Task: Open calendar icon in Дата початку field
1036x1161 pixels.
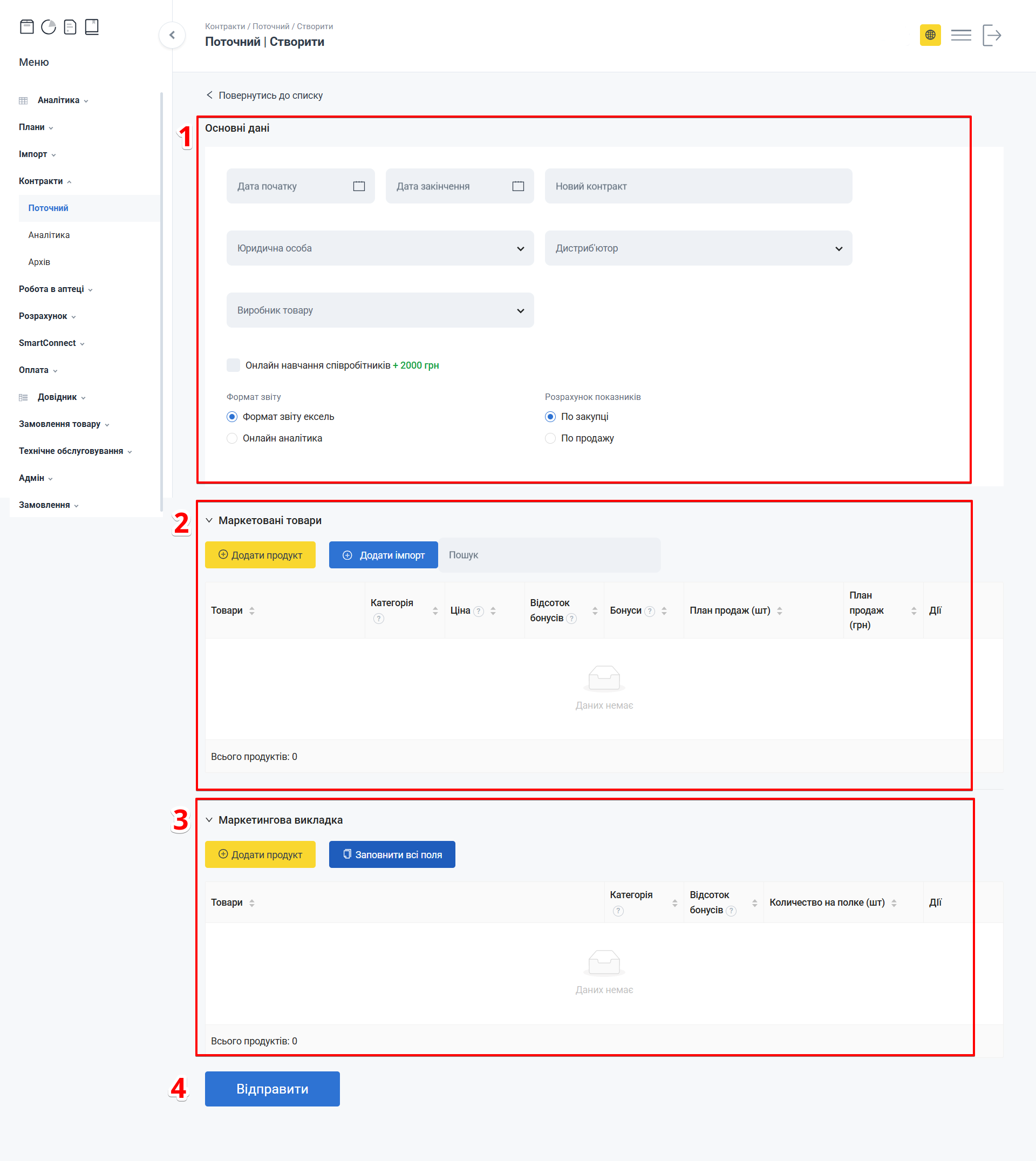Action: (359, 186)
